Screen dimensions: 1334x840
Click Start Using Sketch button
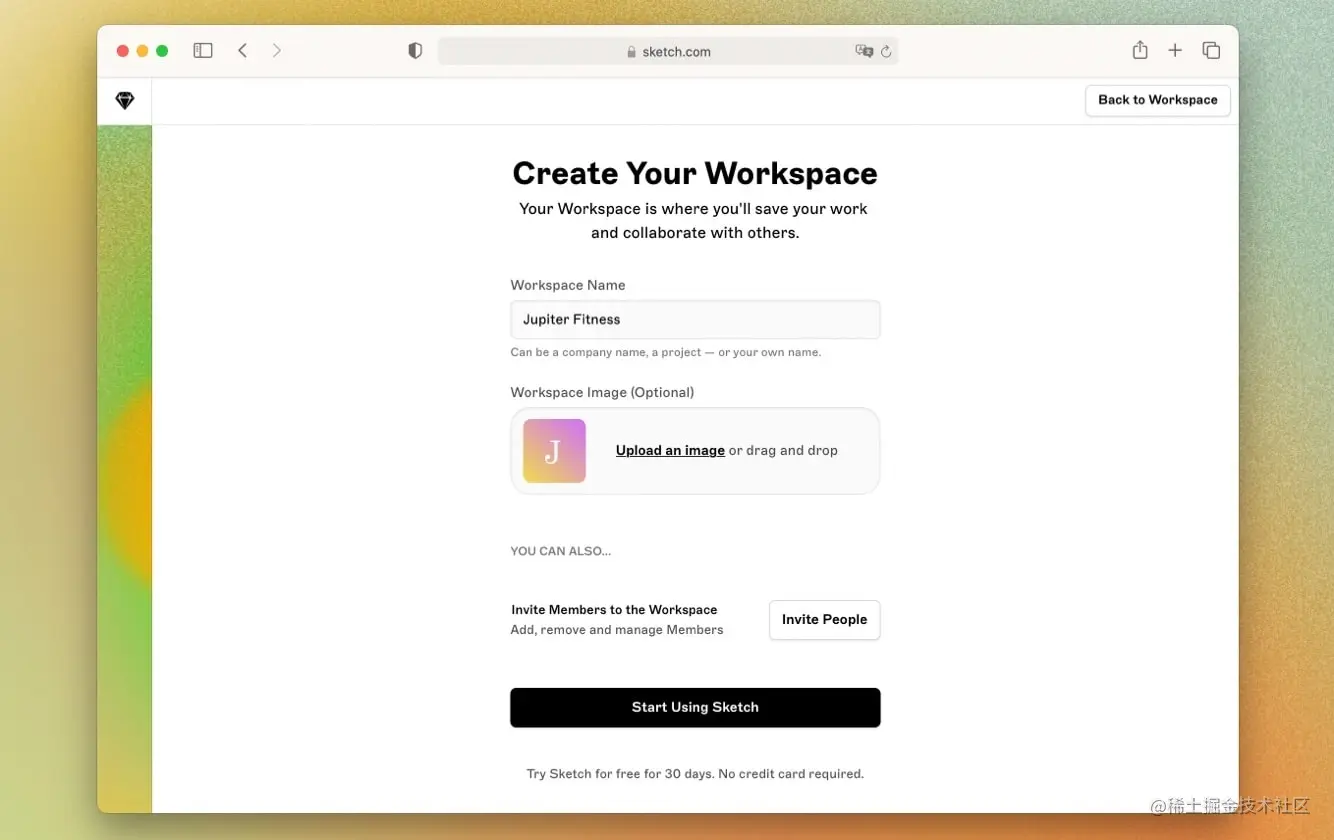coord(695,707)
